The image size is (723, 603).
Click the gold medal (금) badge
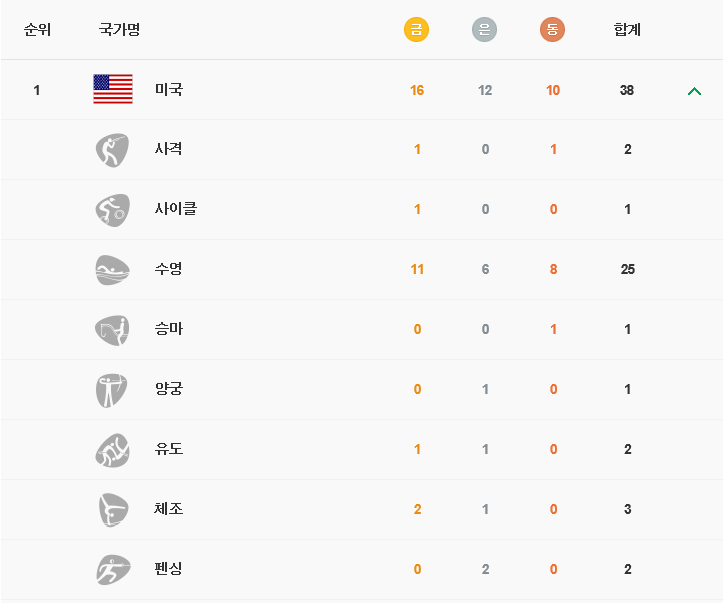pyautogui.click(x=416, y=30)
